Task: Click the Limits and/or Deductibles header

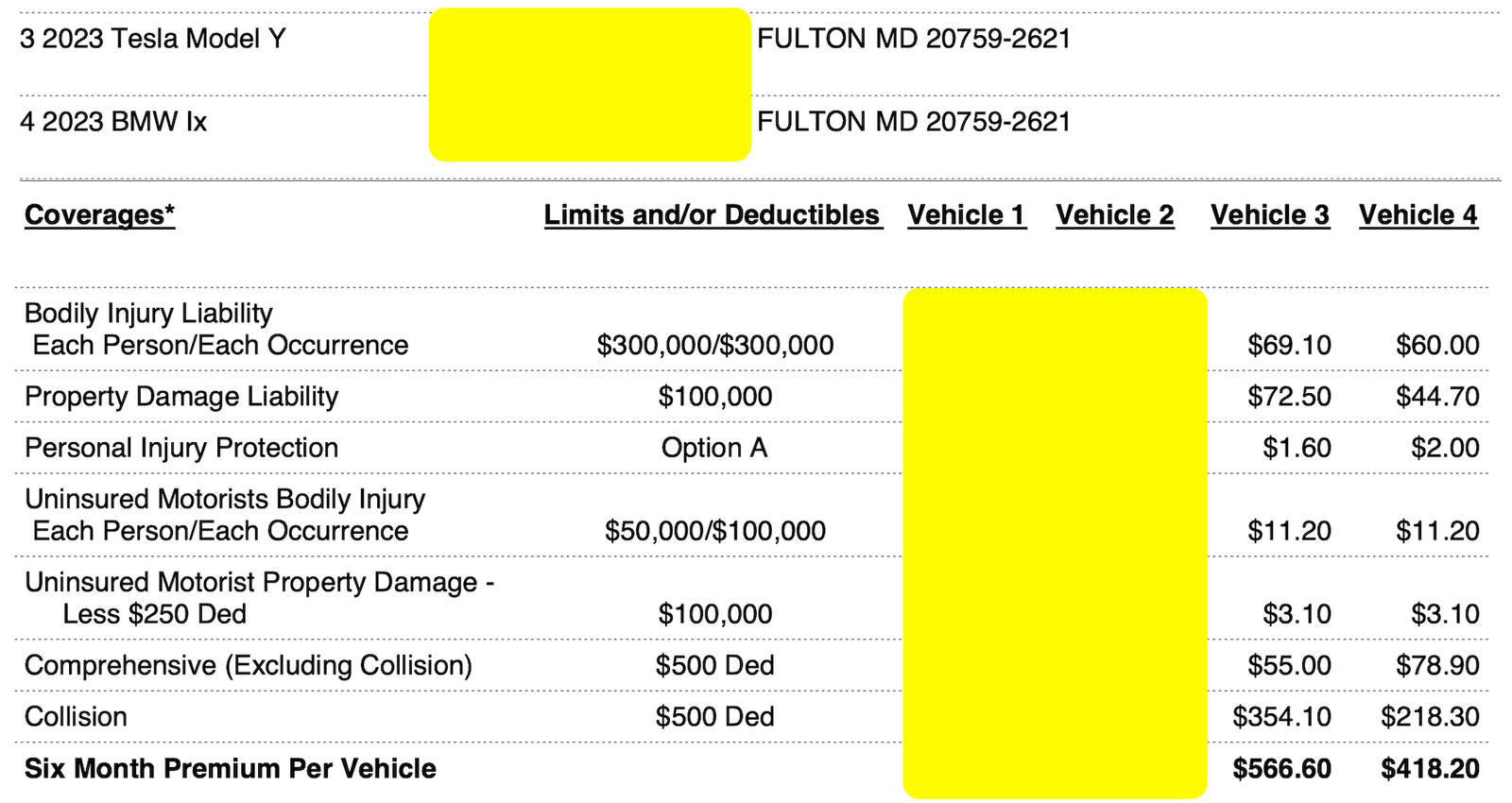Action: (712, 215)
